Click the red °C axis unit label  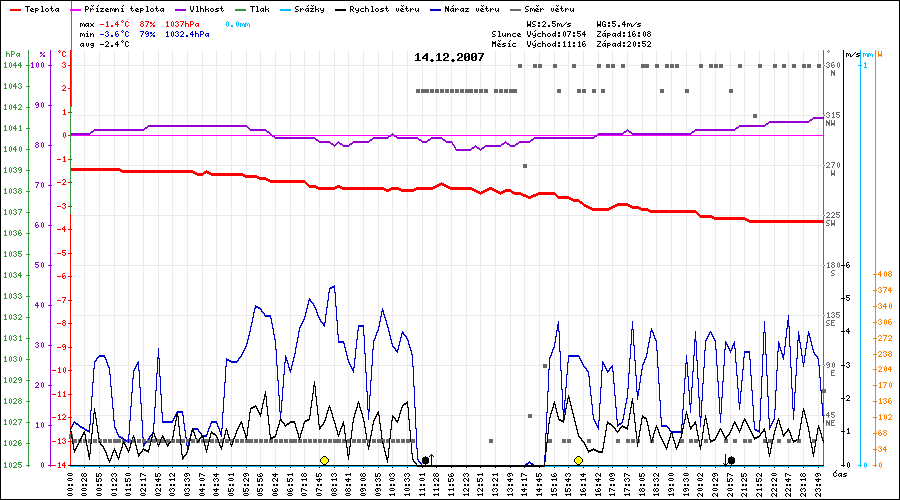pos(62,55)
